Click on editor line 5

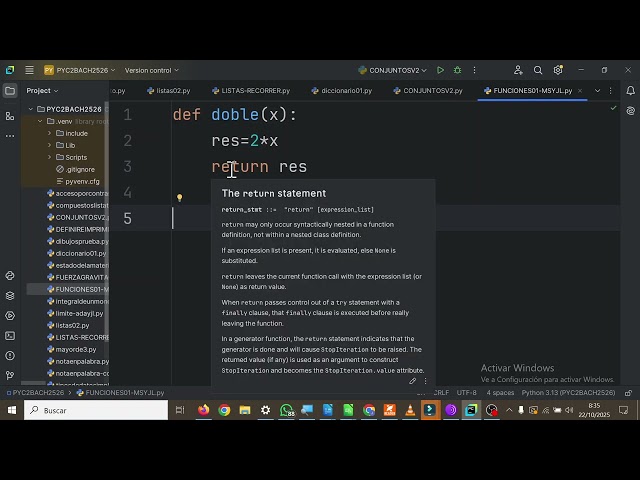click(x=364, y=218)
